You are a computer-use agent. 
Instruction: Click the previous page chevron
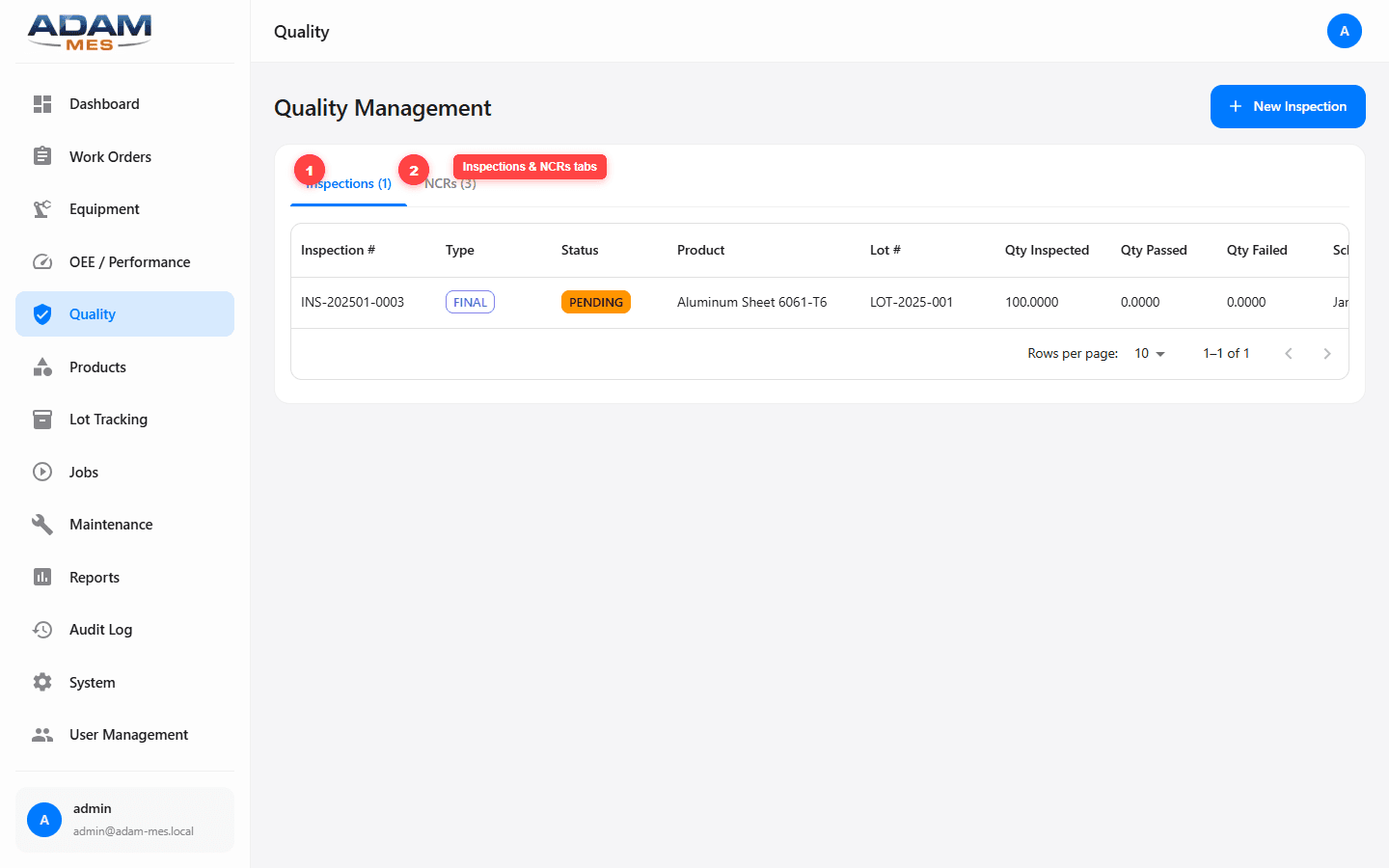(x=1289, y=353)
